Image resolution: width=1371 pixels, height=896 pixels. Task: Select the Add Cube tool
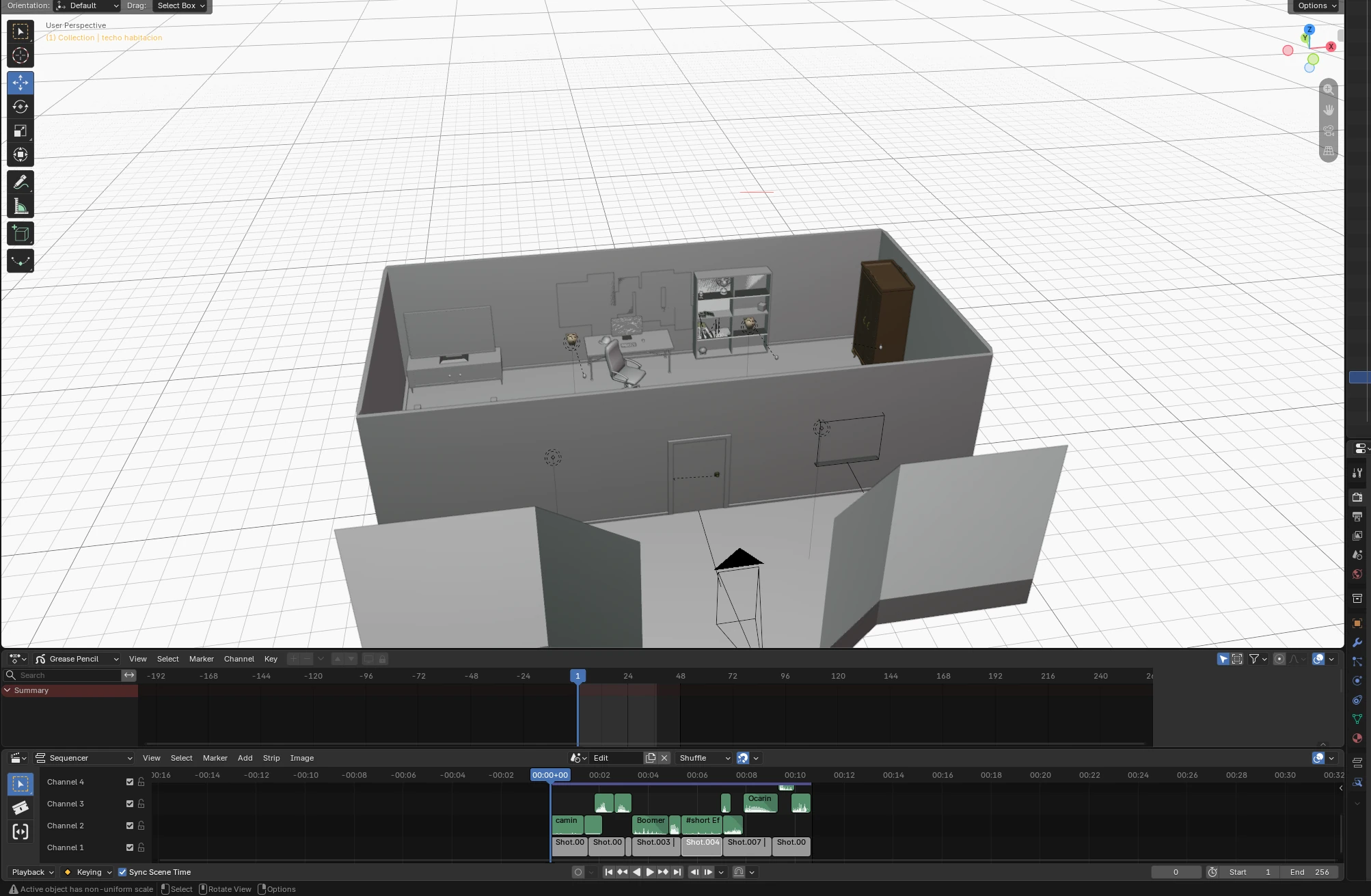21,234
